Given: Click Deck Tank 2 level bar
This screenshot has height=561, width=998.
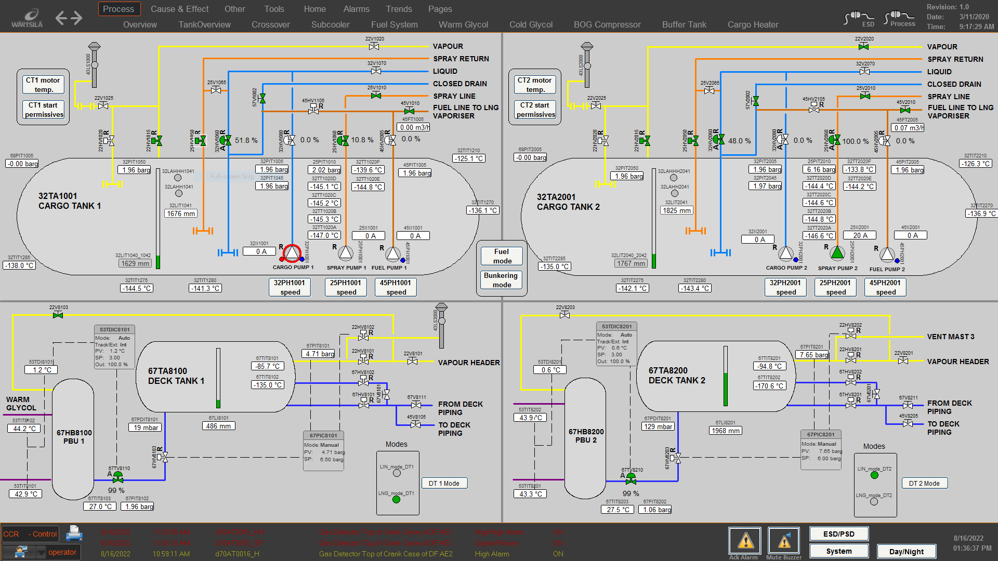Looking at the screenshot, I should pyautogui.click(x=725, y=376).
